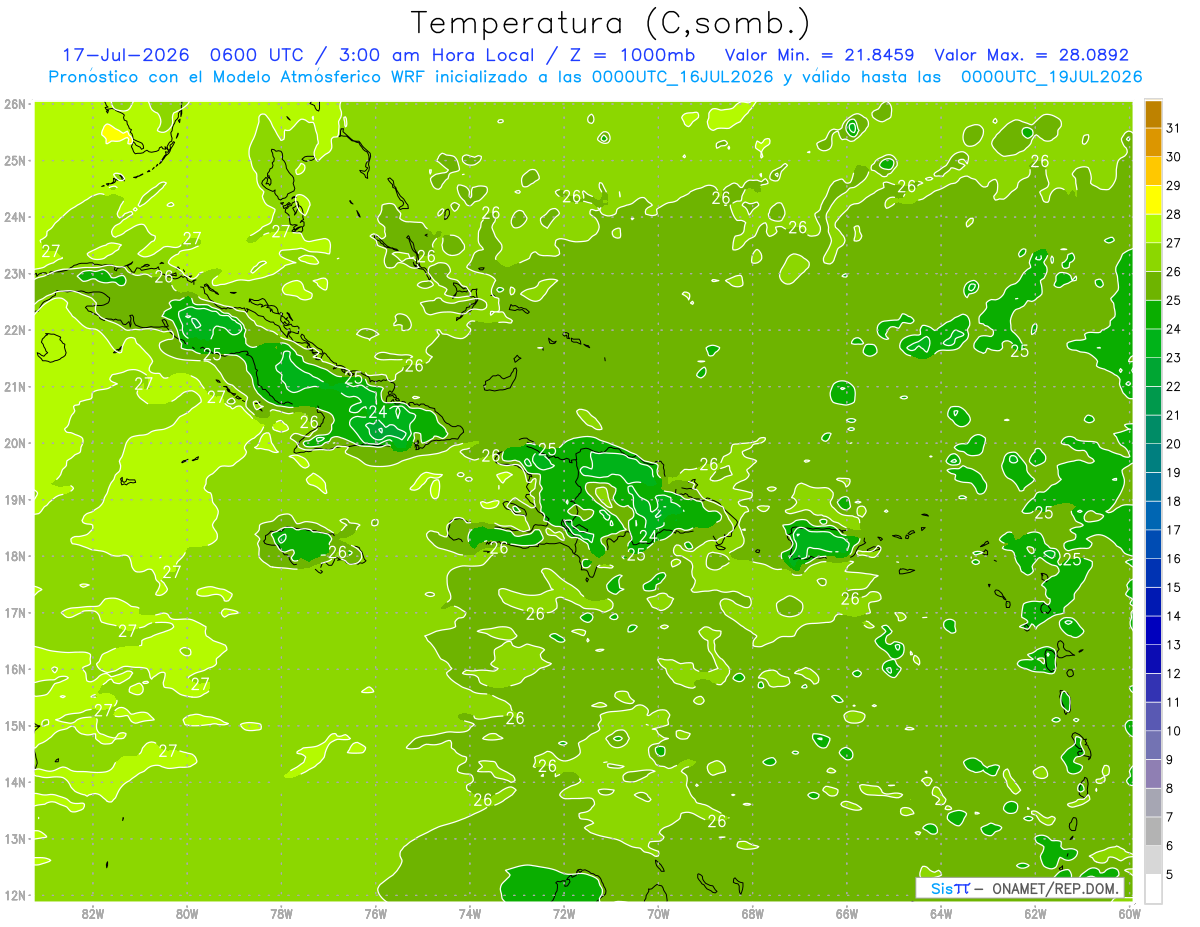Click the 22N latitude label
This screenshot has height=927, width=1200.
point(15,330)
